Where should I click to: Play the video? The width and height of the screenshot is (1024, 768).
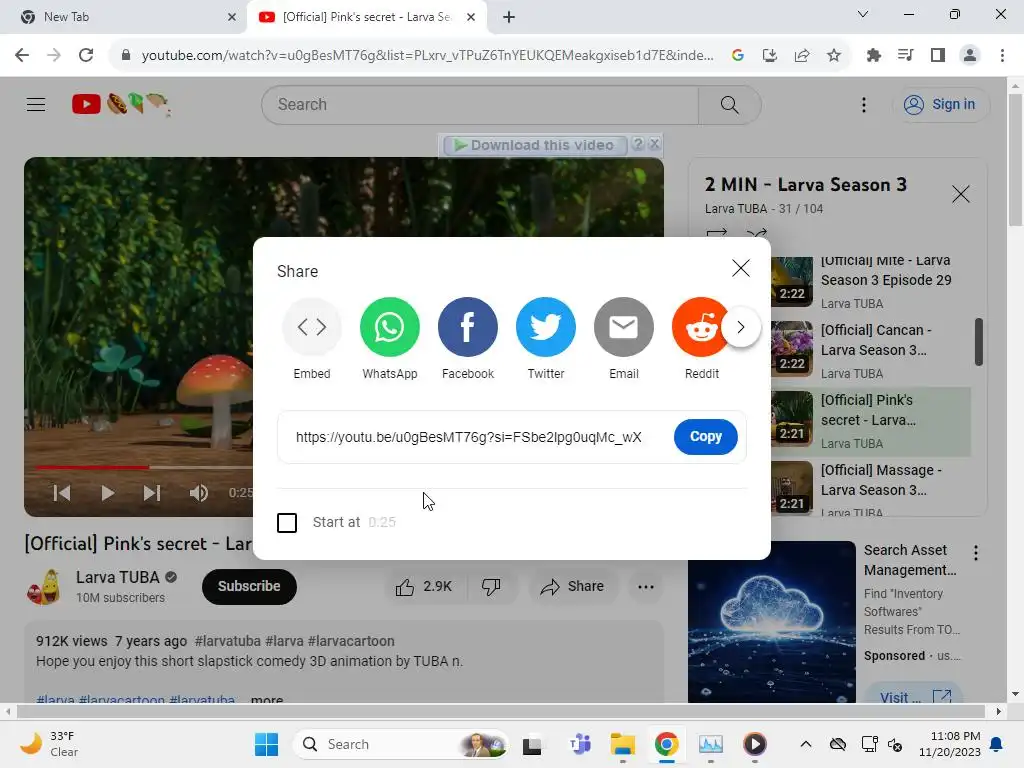[107, 493]
